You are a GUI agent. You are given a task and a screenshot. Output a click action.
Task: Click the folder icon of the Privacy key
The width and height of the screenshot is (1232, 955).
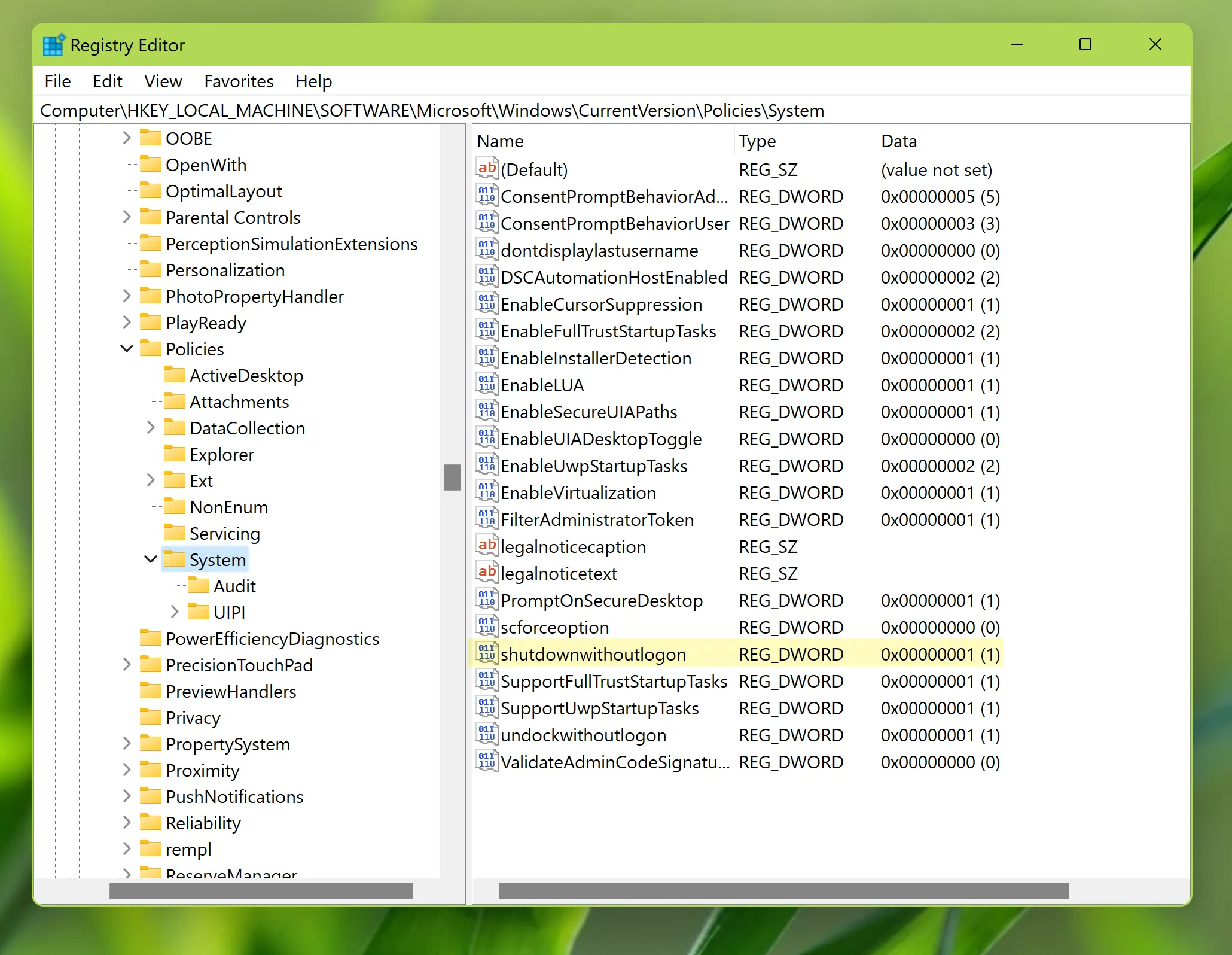click(x=151, y=717)
